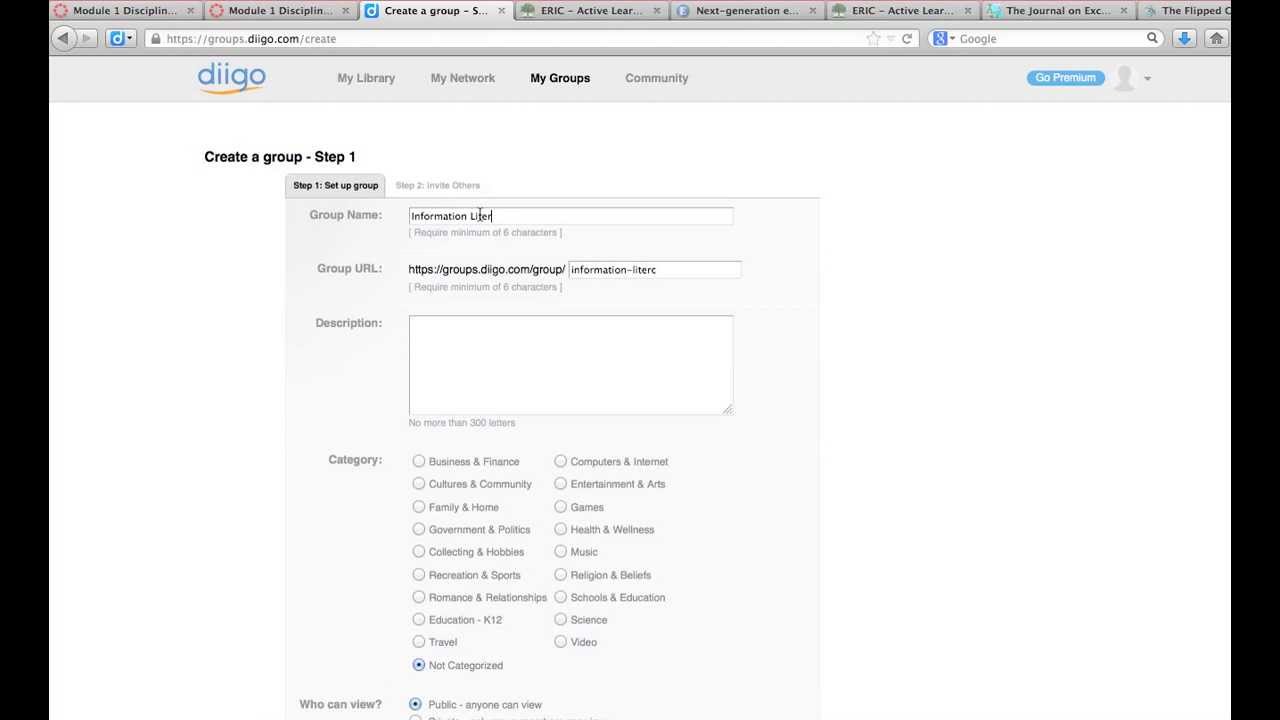
Task: Click the Go Premium button
Action: tap(1065, 78)
